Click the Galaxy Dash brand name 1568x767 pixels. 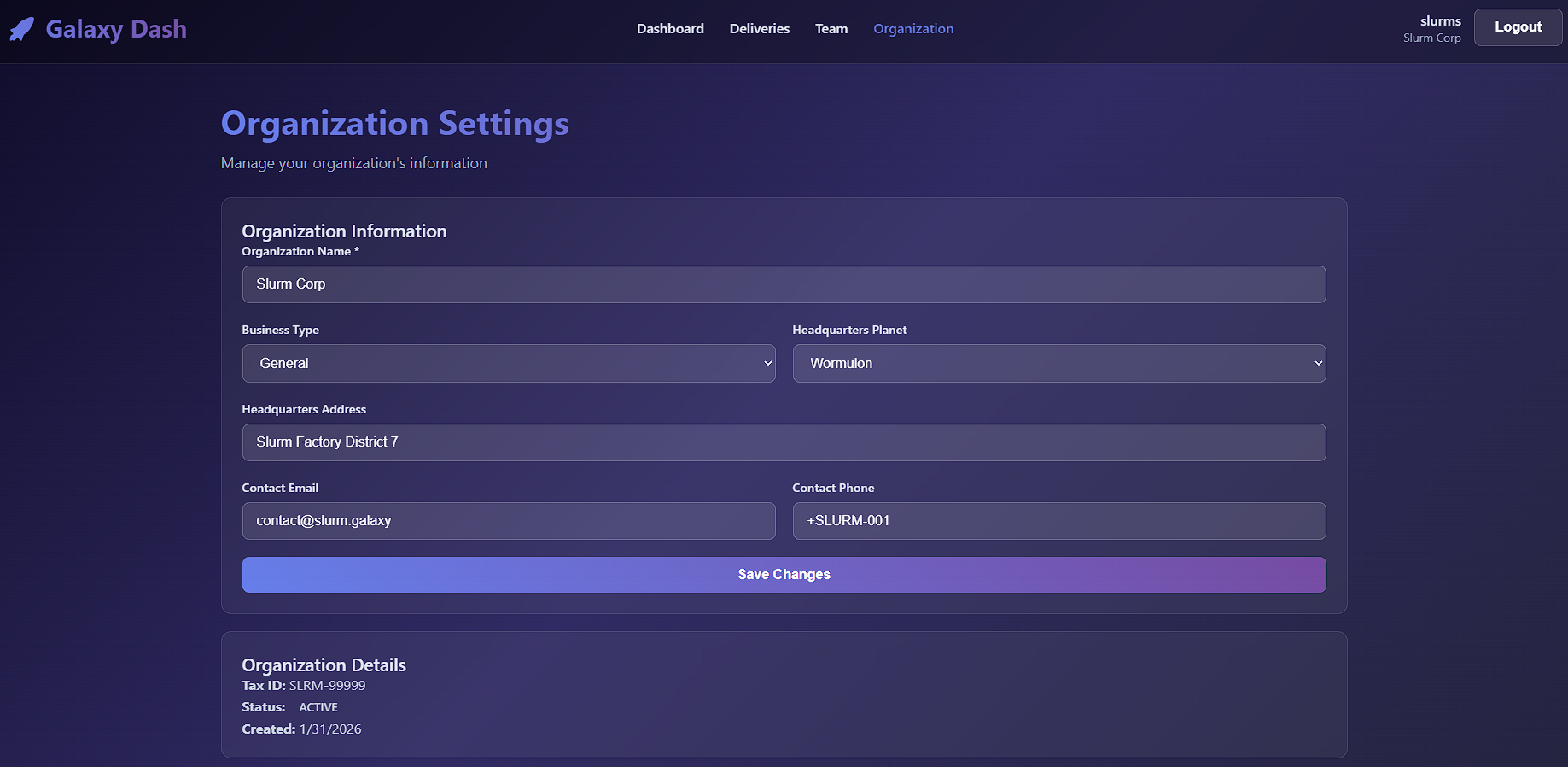tap(116, 29)
